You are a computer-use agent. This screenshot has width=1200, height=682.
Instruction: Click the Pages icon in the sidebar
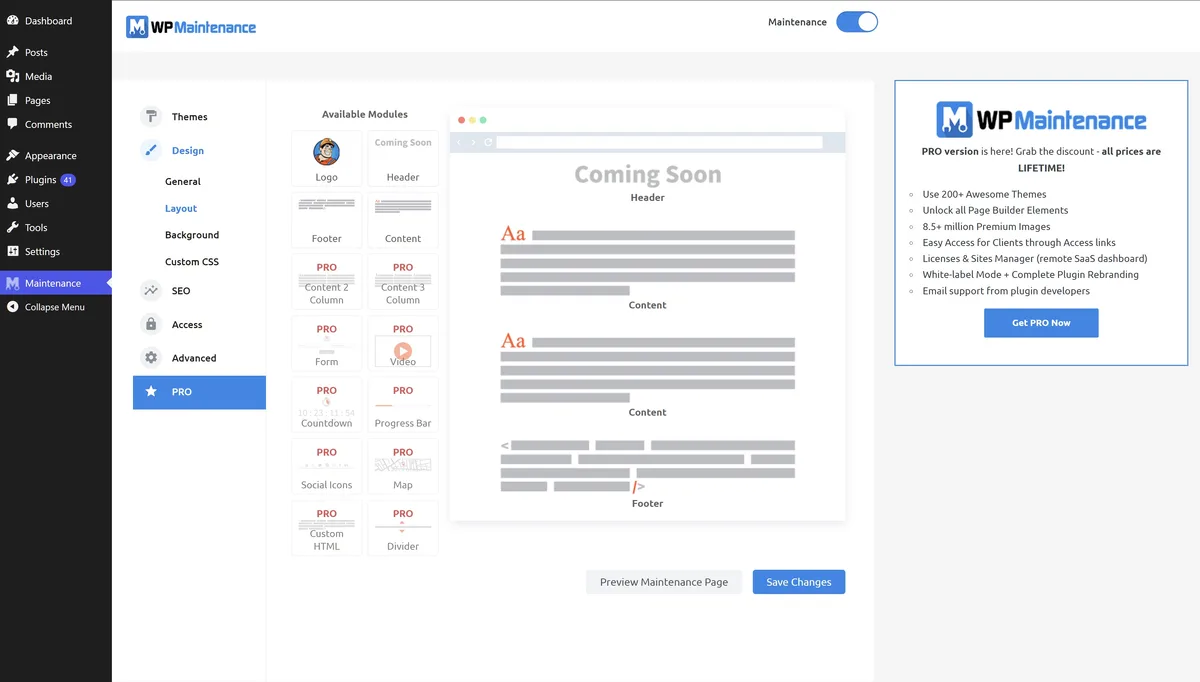(12, 100)
